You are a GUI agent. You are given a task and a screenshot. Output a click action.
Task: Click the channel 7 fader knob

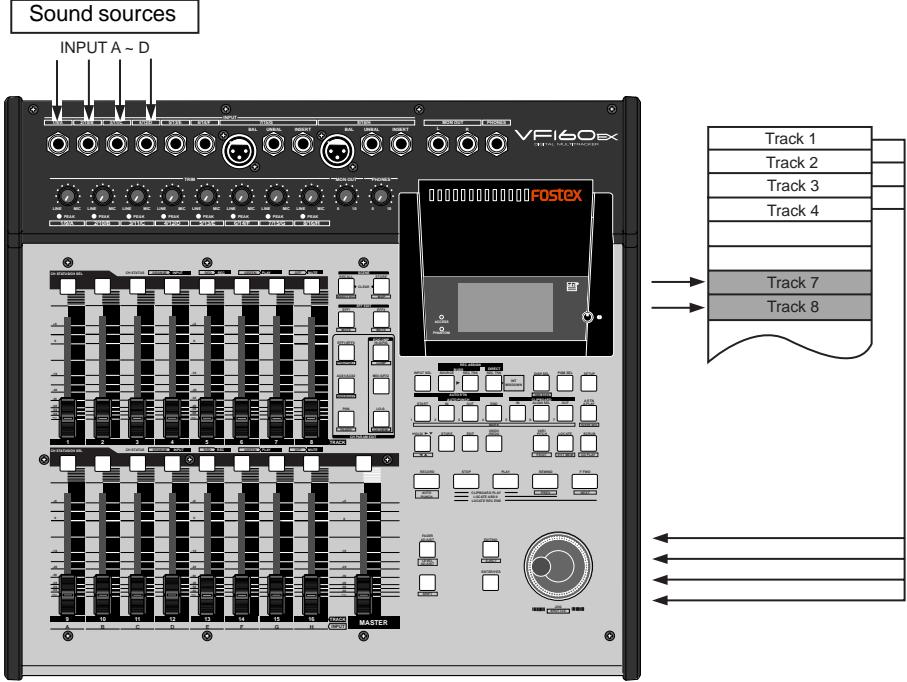pos(276,418)
